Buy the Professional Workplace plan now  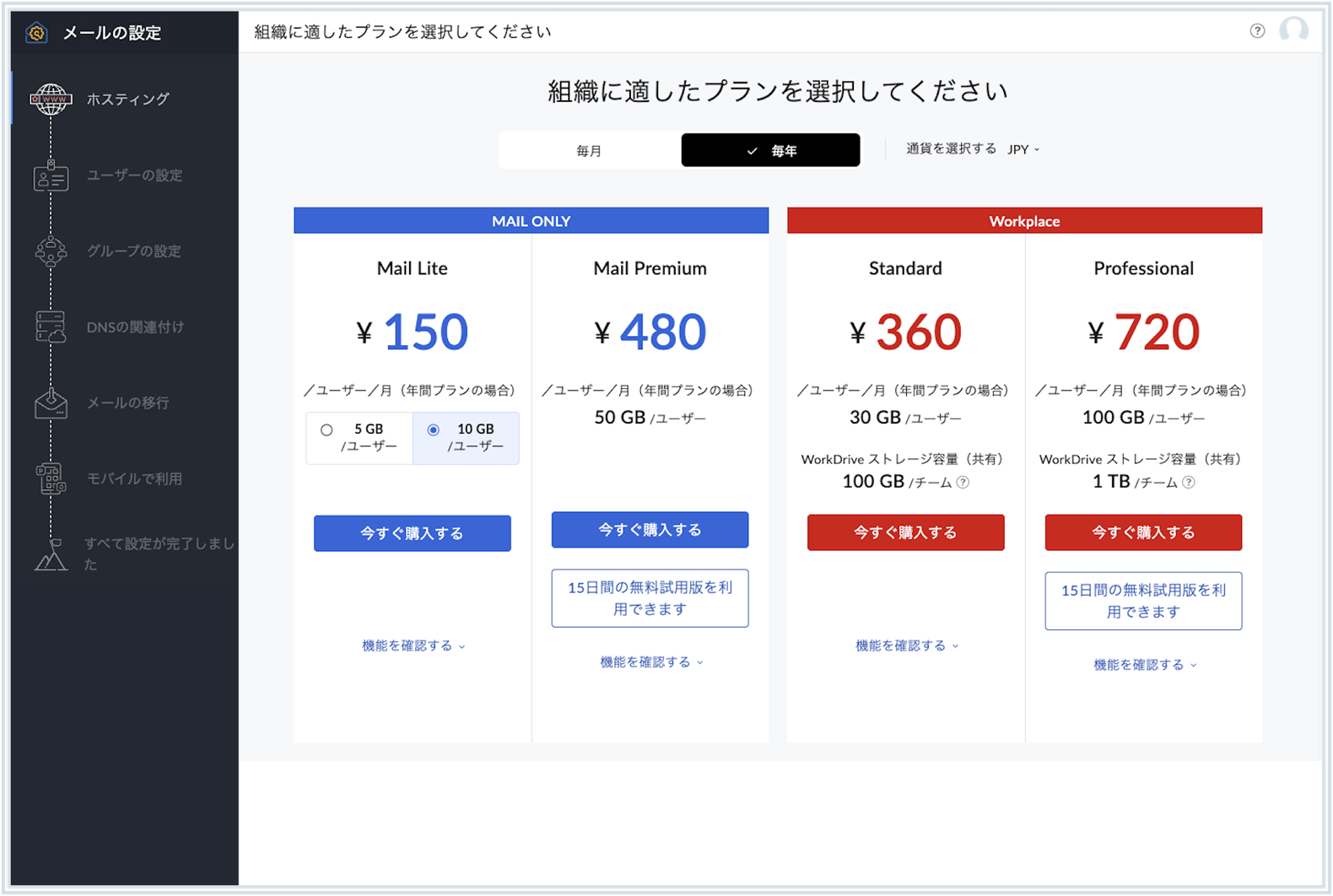(1144, 532)
